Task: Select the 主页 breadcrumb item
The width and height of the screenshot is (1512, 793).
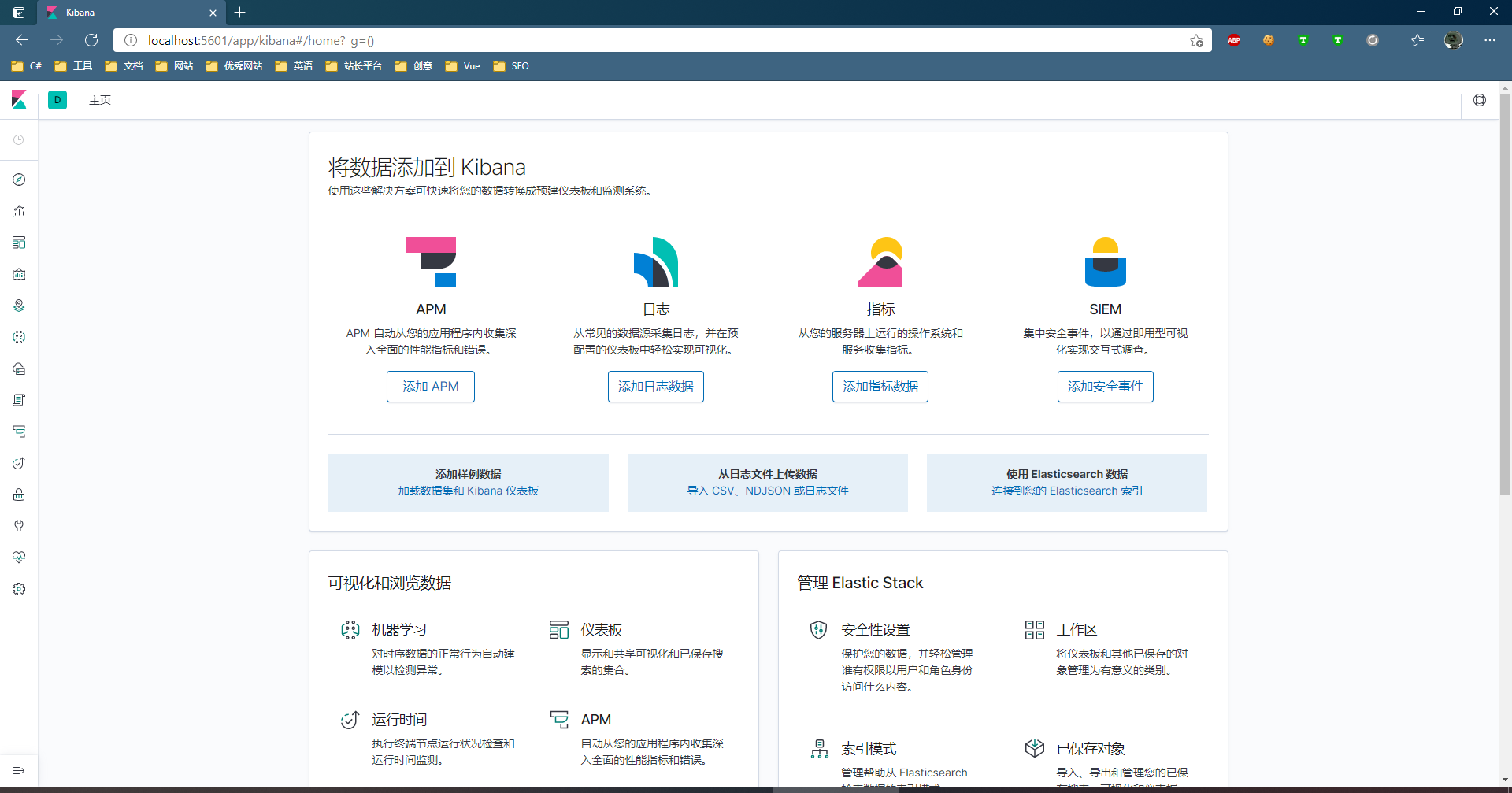Action: click(x=100, y=100)
